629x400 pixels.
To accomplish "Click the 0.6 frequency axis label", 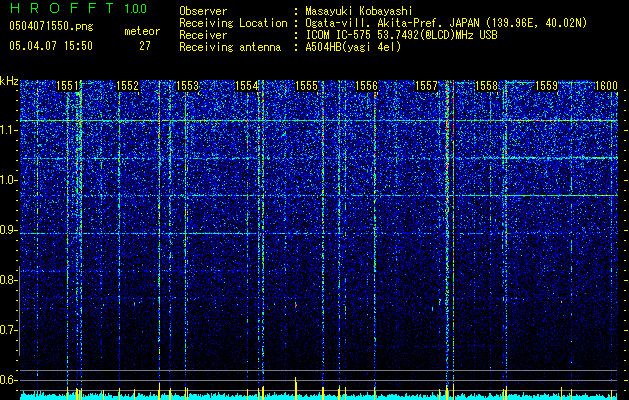I will 8,380.
